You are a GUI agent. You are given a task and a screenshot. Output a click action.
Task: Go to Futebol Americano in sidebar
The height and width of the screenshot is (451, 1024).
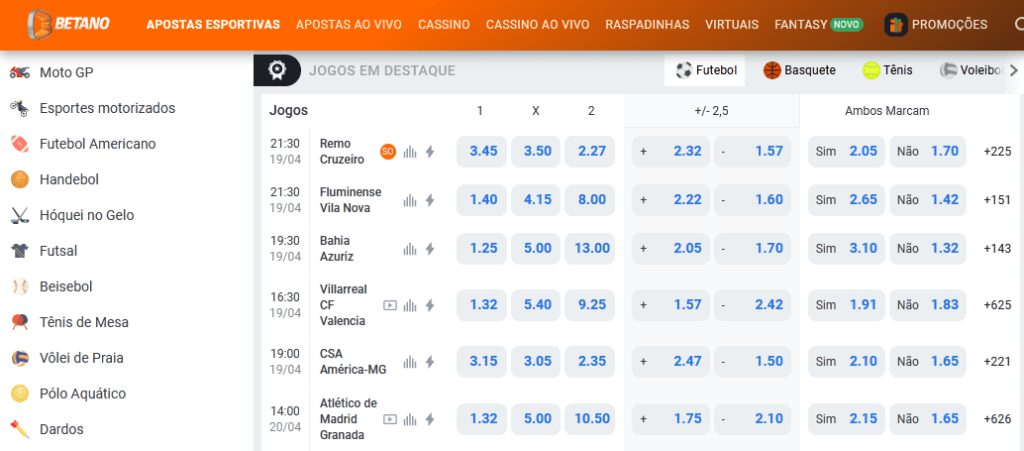tap(97, 144)
